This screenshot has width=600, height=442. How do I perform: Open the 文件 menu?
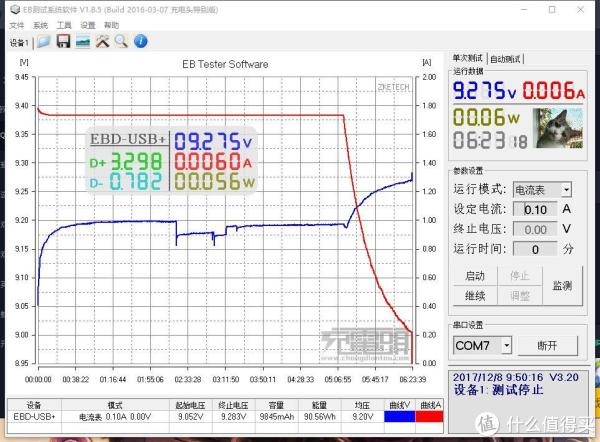(x=16, y=25)
